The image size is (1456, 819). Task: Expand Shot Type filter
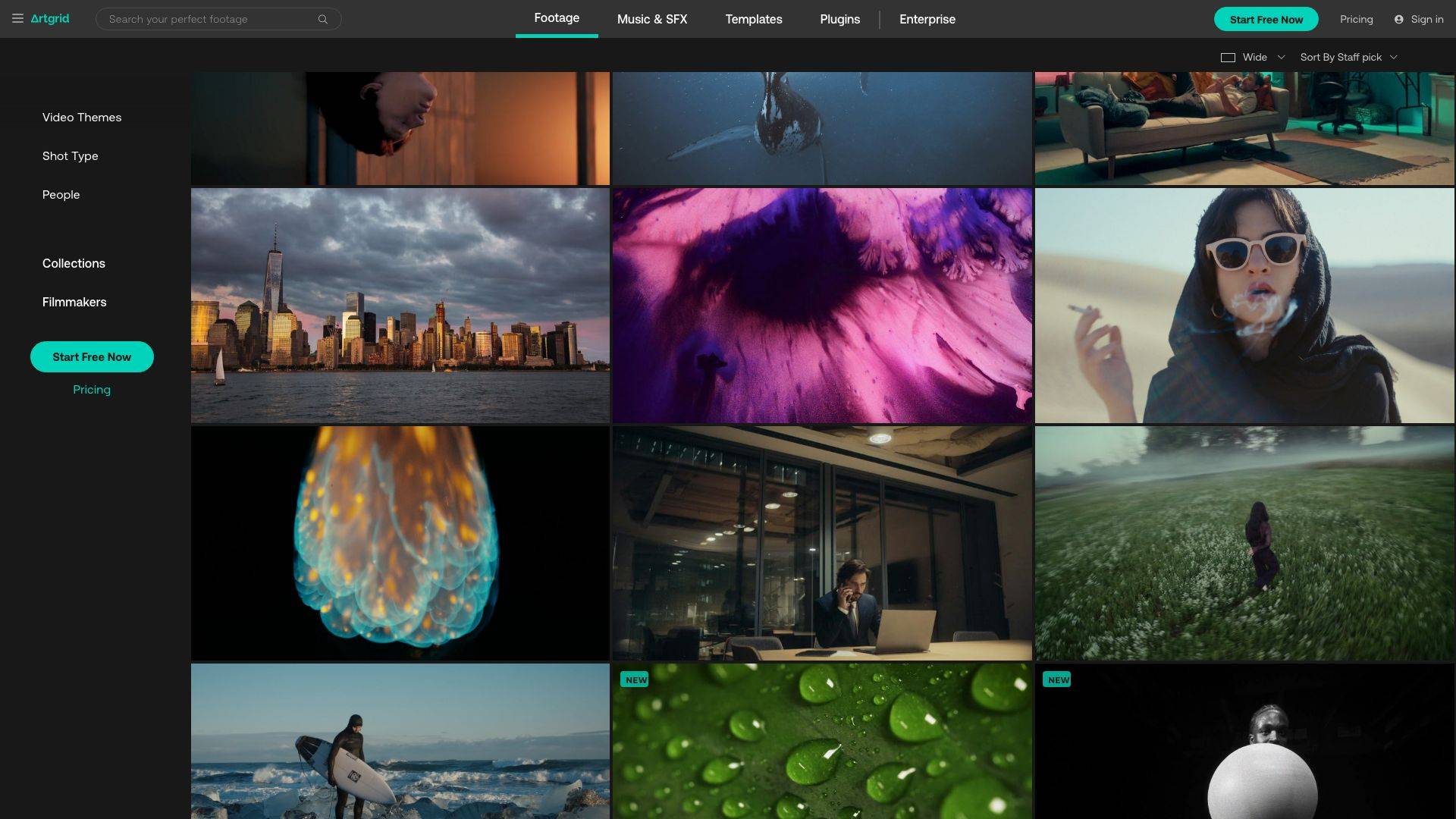(x=71, y=156)
